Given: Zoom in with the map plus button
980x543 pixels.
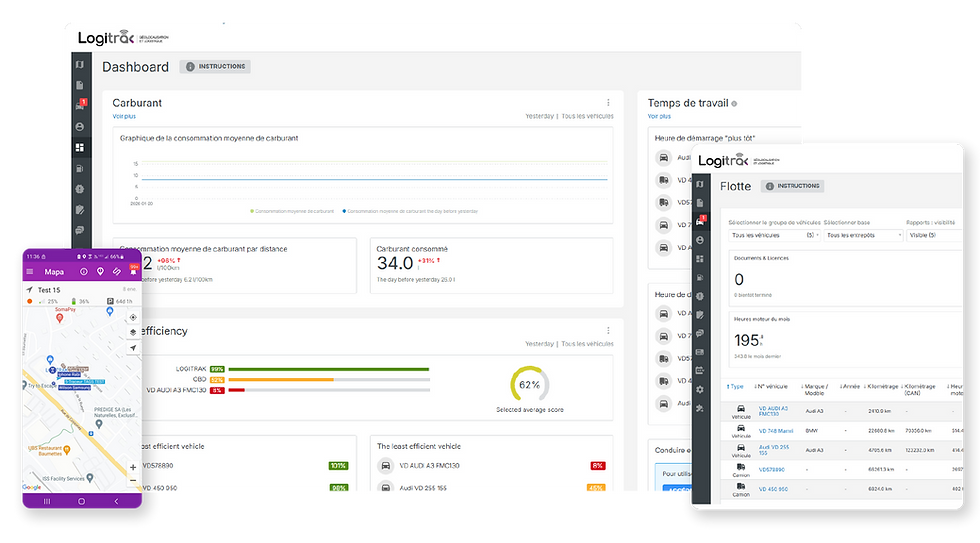Looking at the screenshot, I should 132,467.
